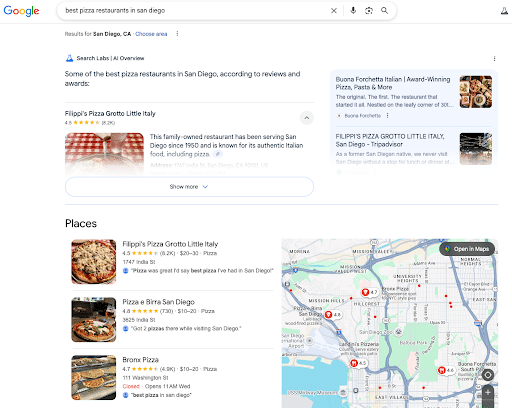512x408 pixels.
Task: Select the 4.6 Buona Forchetta map pin
Action: point(446,370)
